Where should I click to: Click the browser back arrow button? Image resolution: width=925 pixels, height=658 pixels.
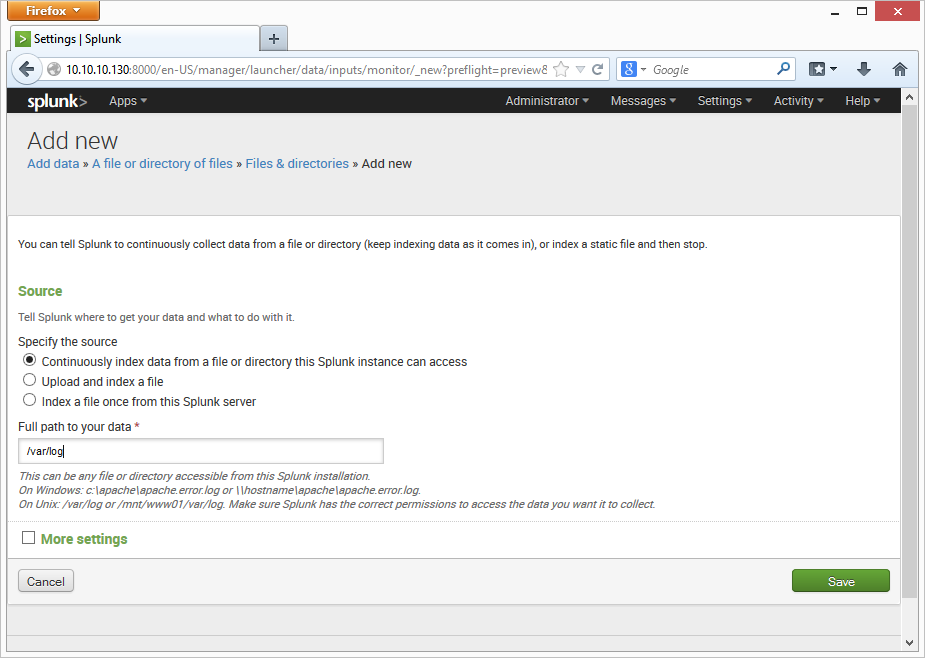pyautogui.click(x=27, y=70)
